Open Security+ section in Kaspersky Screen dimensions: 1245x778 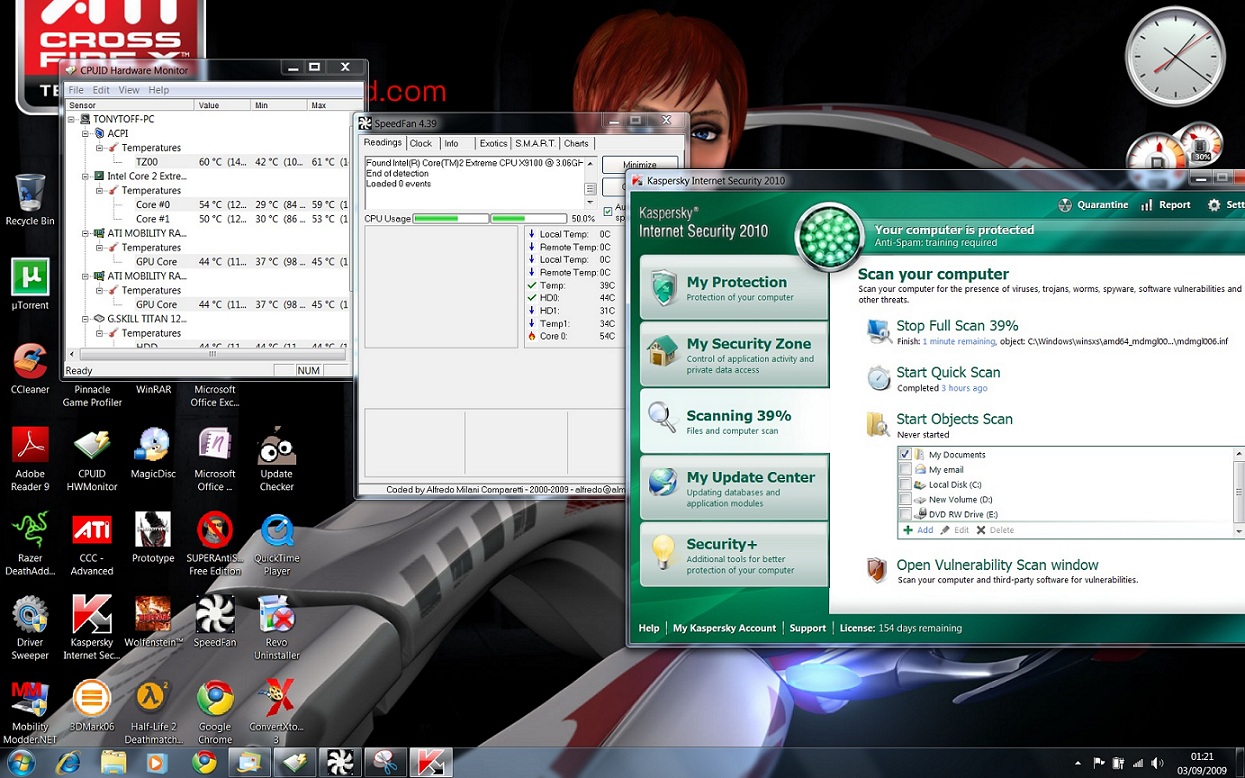click(x=734, y=555)
